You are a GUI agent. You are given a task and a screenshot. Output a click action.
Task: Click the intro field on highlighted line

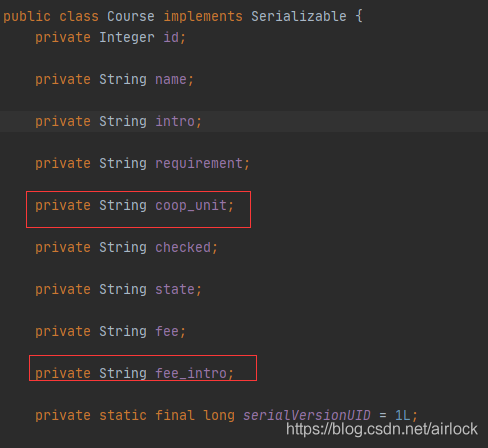coord(175,121)
